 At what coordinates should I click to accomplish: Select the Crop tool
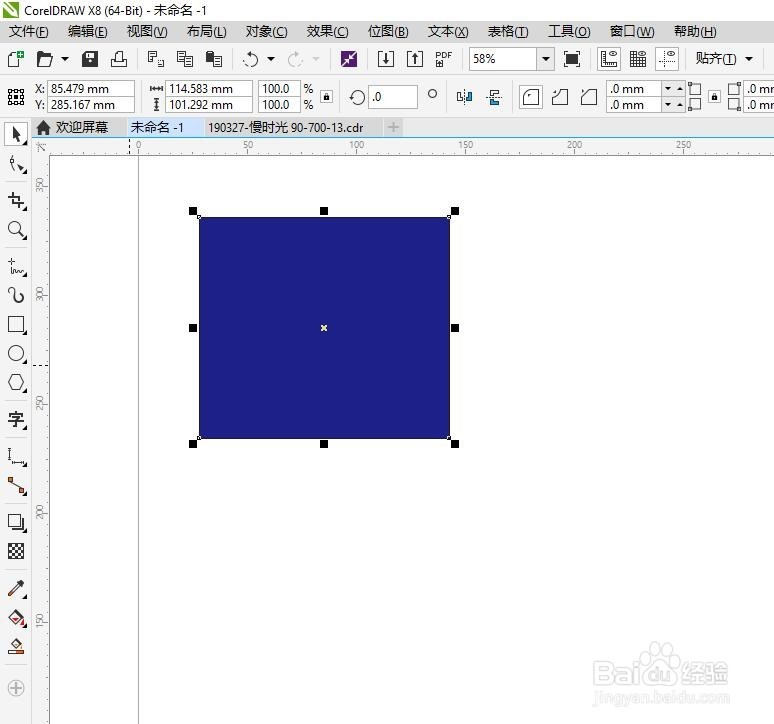[x=17, y=201]
